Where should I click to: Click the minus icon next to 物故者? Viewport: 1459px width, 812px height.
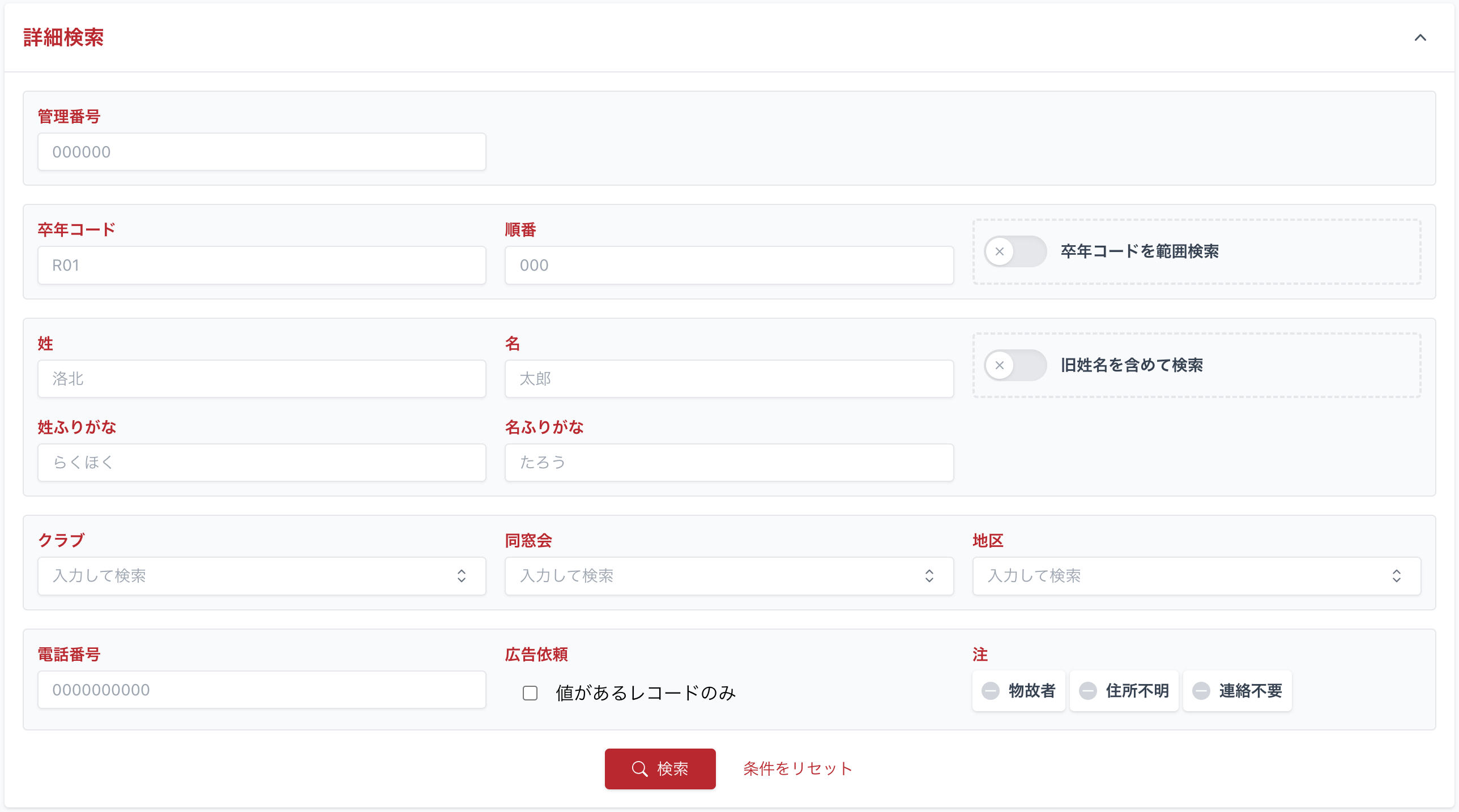[x=991, y=690]
